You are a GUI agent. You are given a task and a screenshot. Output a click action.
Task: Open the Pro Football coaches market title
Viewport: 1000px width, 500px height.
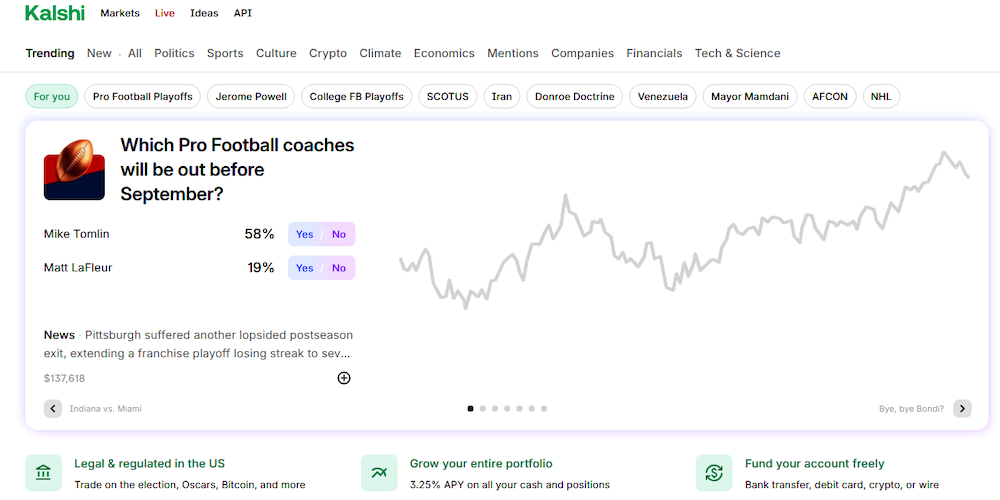pos(237,169)
